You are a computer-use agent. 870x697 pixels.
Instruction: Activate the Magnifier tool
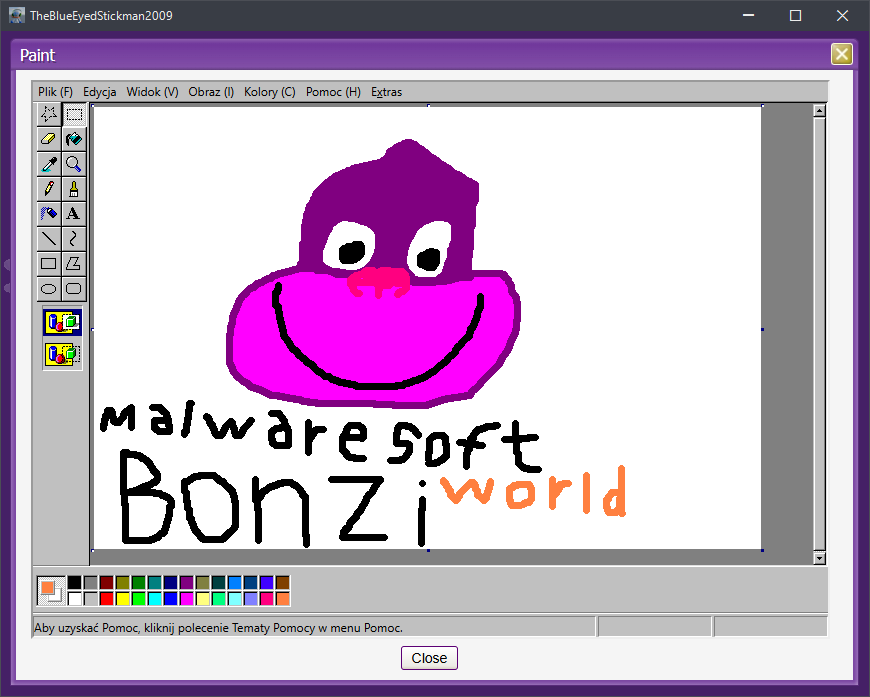coord(74,164)
